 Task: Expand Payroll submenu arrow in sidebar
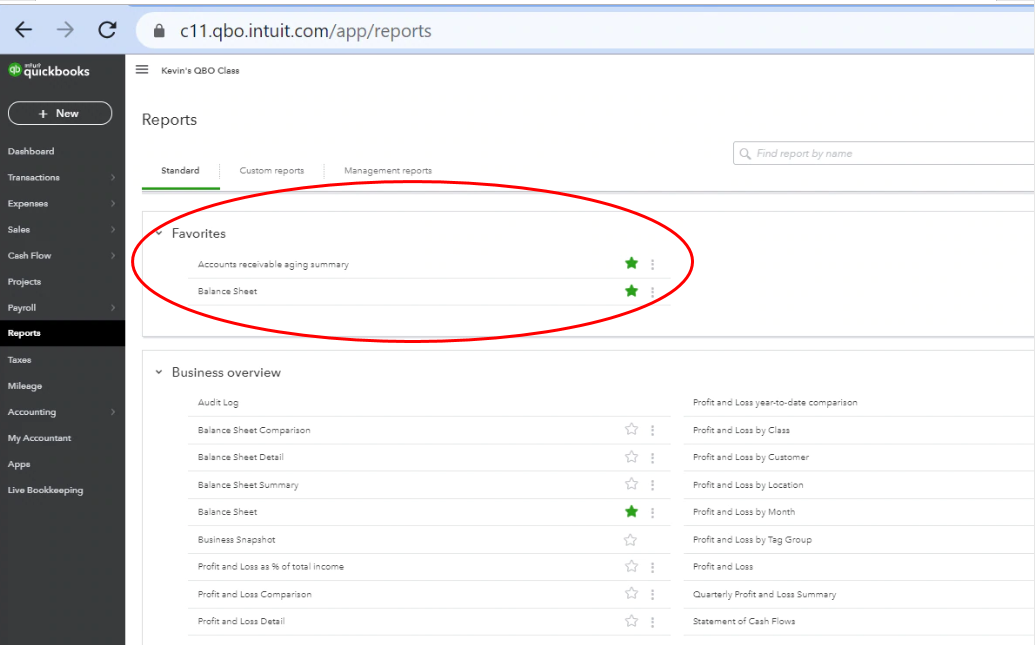click(113, 308)
